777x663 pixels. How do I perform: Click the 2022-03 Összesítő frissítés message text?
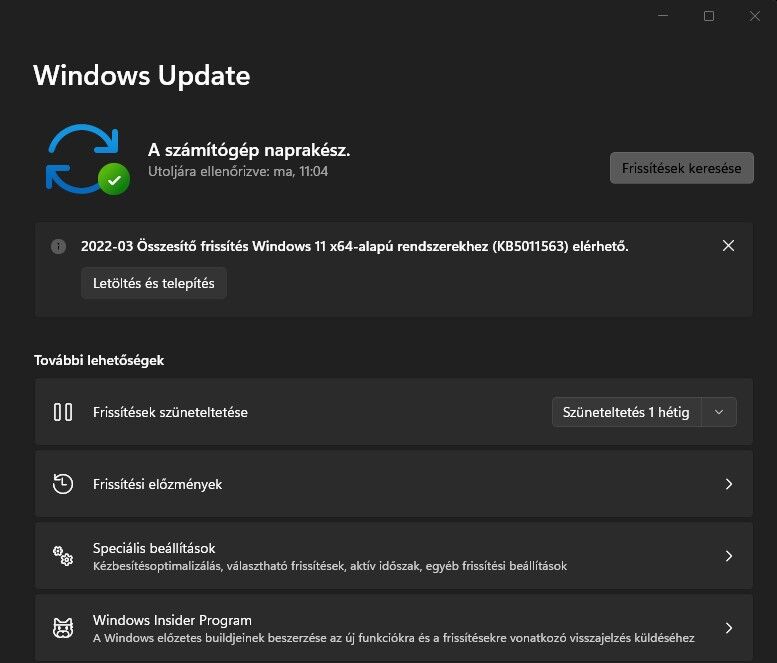point(354,246)
